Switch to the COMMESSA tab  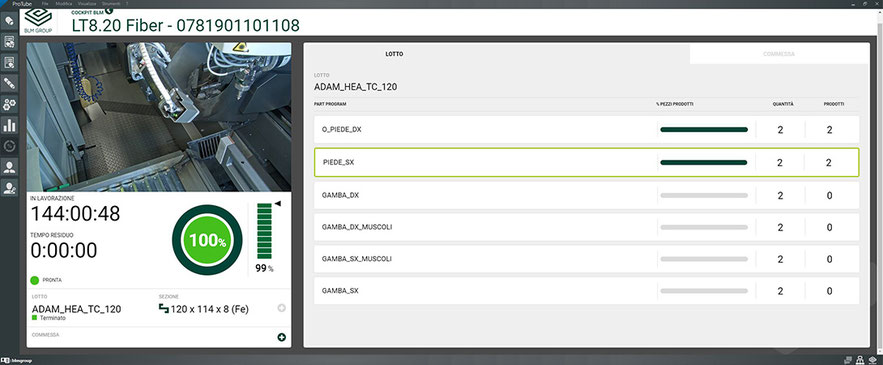click(x=779, y=54)
